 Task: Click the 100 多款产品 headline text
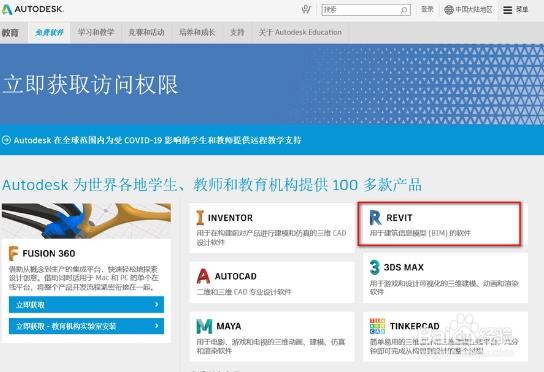click(377, 185)
